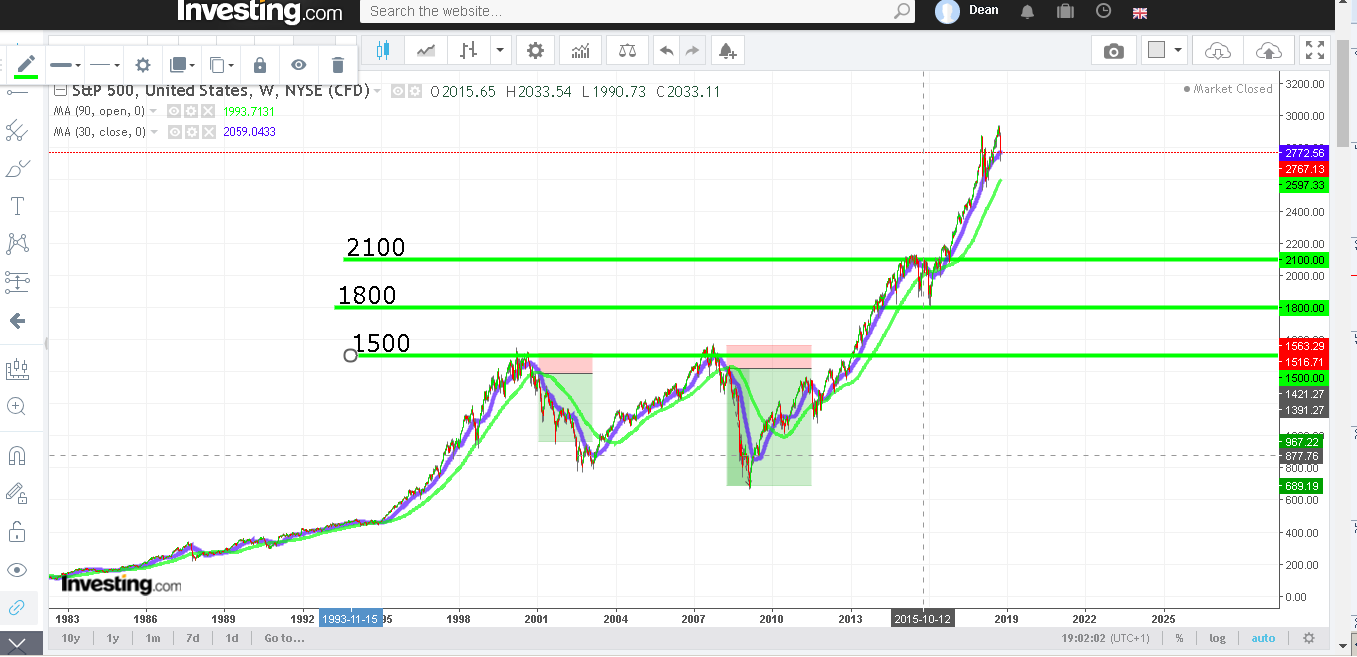
Task: Create a price alert with bell icon
Action: 726,50
